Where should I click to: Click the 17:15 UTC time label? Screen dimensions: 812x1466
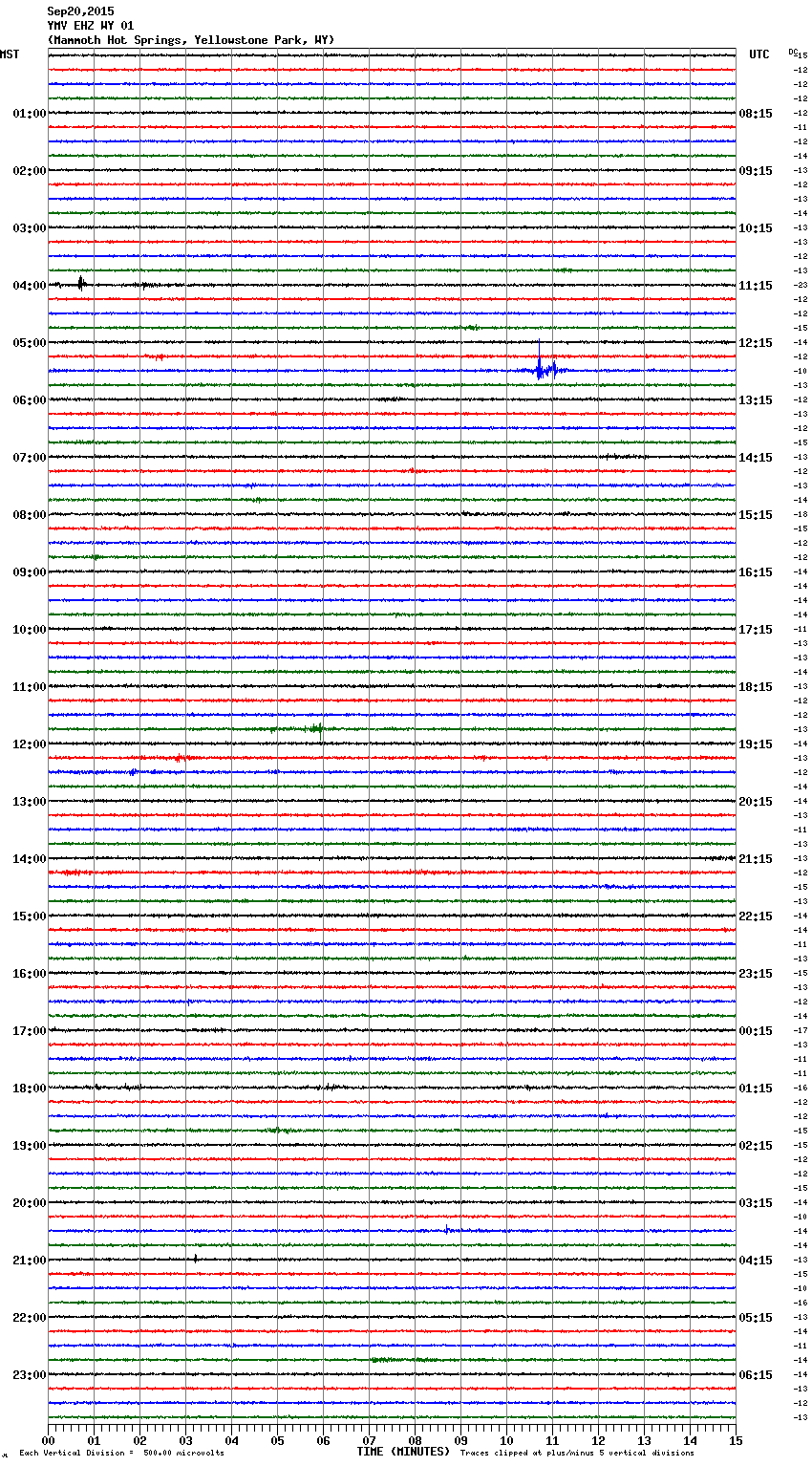click(x=756, y=630)
